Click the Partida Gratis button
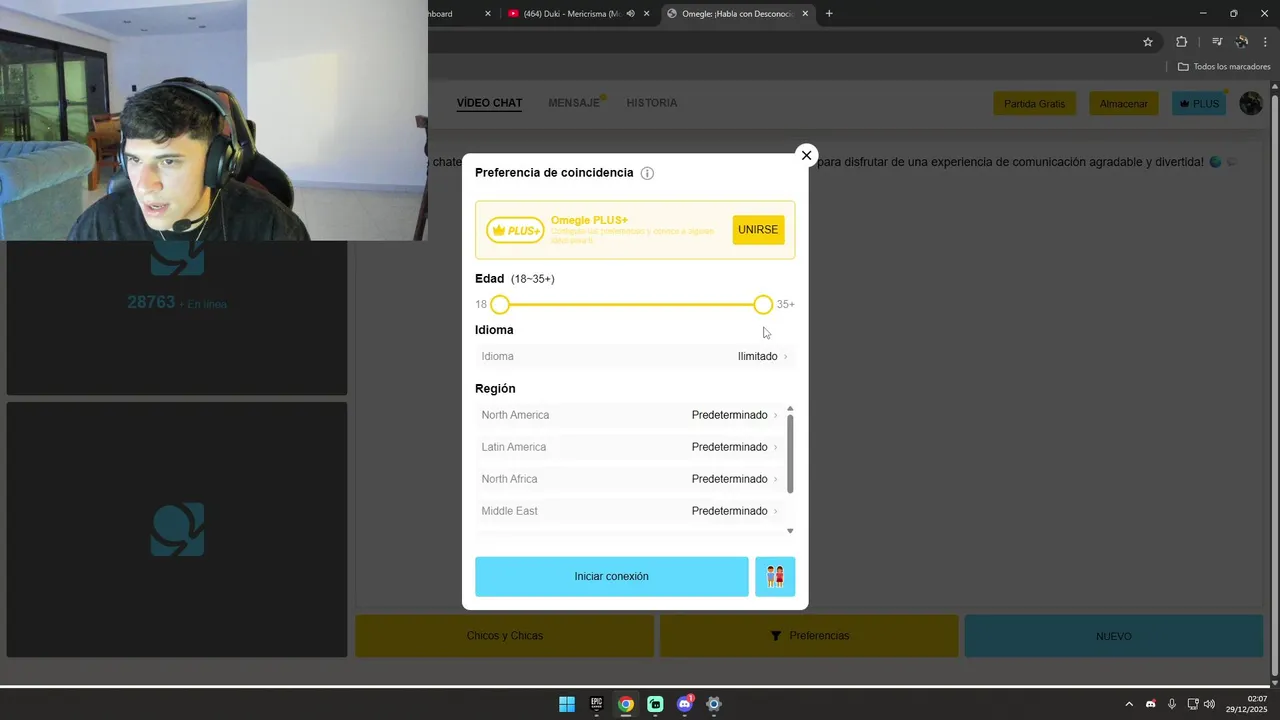Viewport: 1280px width, 720px height. pos(1034,103)
